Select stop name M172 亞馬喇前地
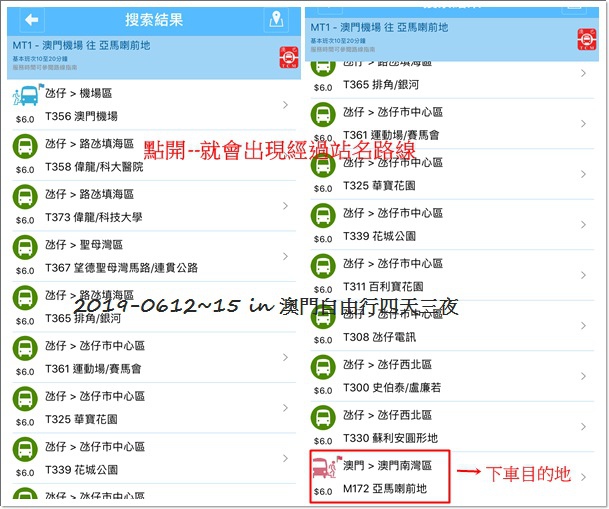609x509 pixels. 385,488
